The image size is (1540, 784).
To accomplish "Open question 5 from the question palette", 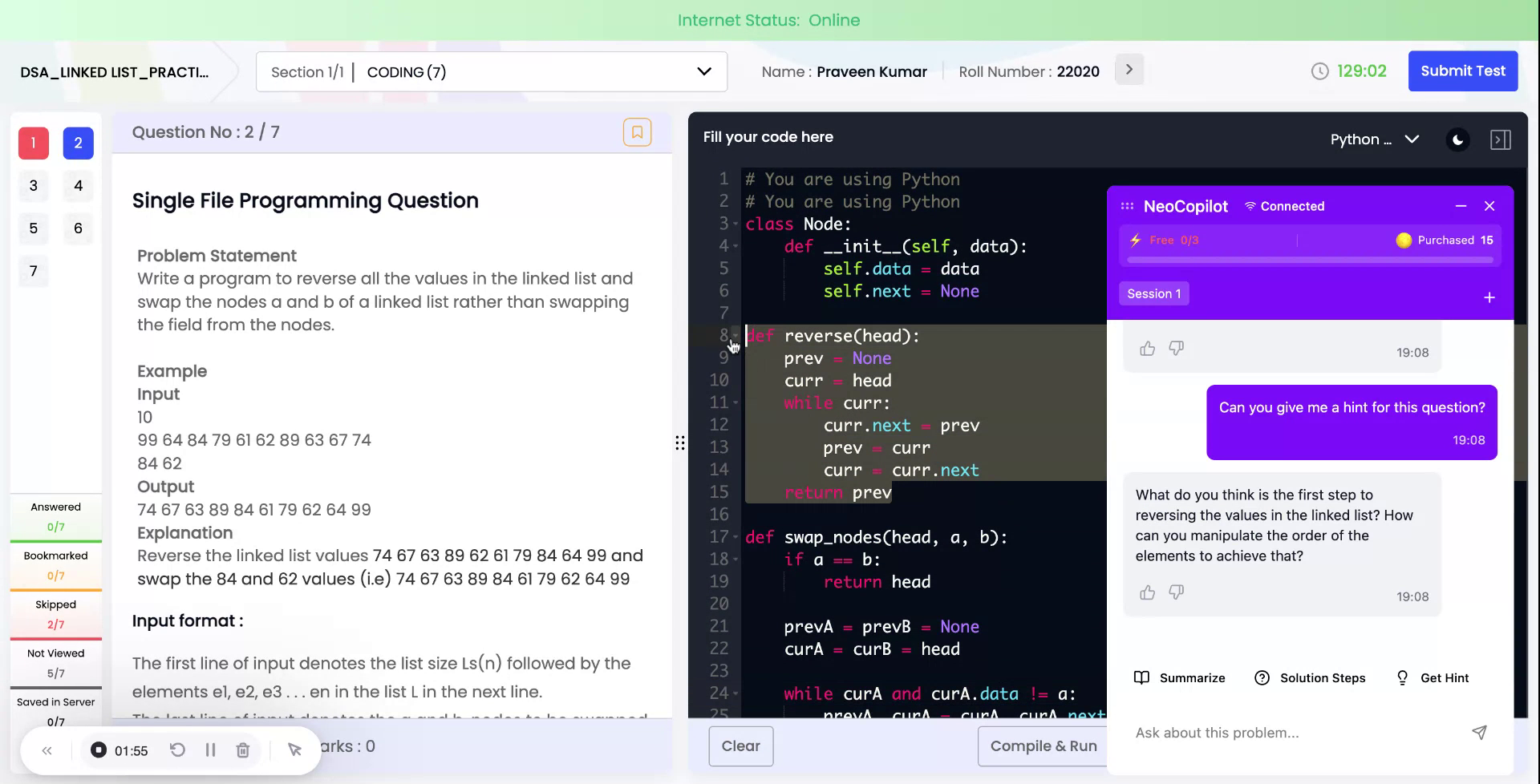I will 33,228.
